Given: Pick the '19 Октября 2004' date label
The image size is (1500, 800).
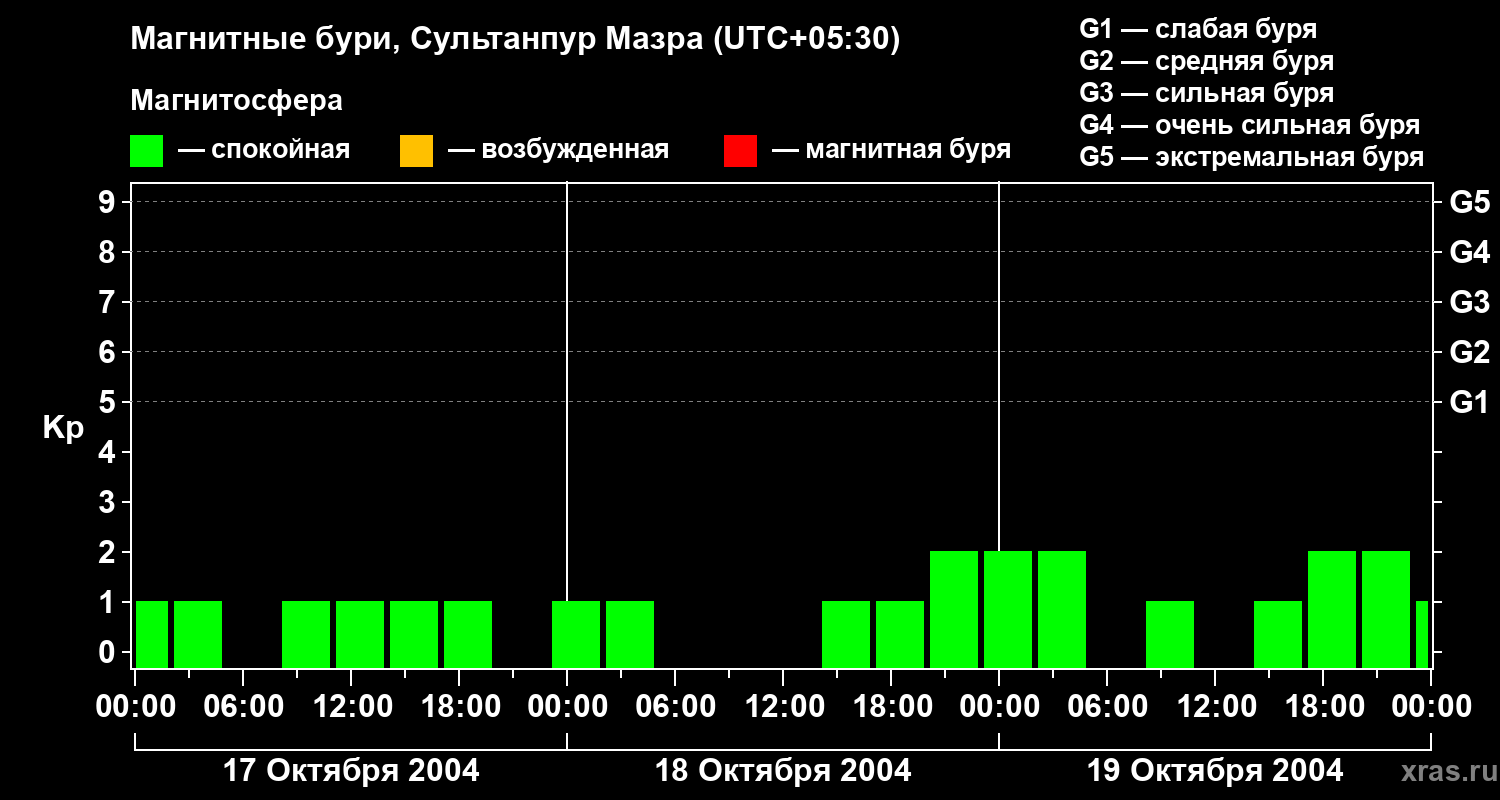Looking at the screenshot, I should pos(1214,771).
